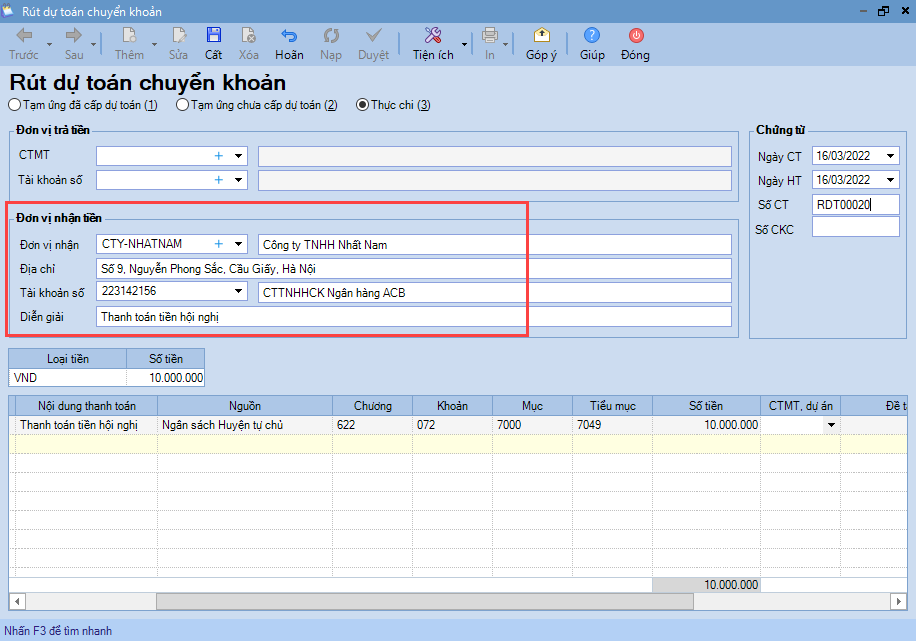Select Tạm ứng đã cấp dự toán option
This screenshot has width=916, height=641.
(x=14, y=105)
